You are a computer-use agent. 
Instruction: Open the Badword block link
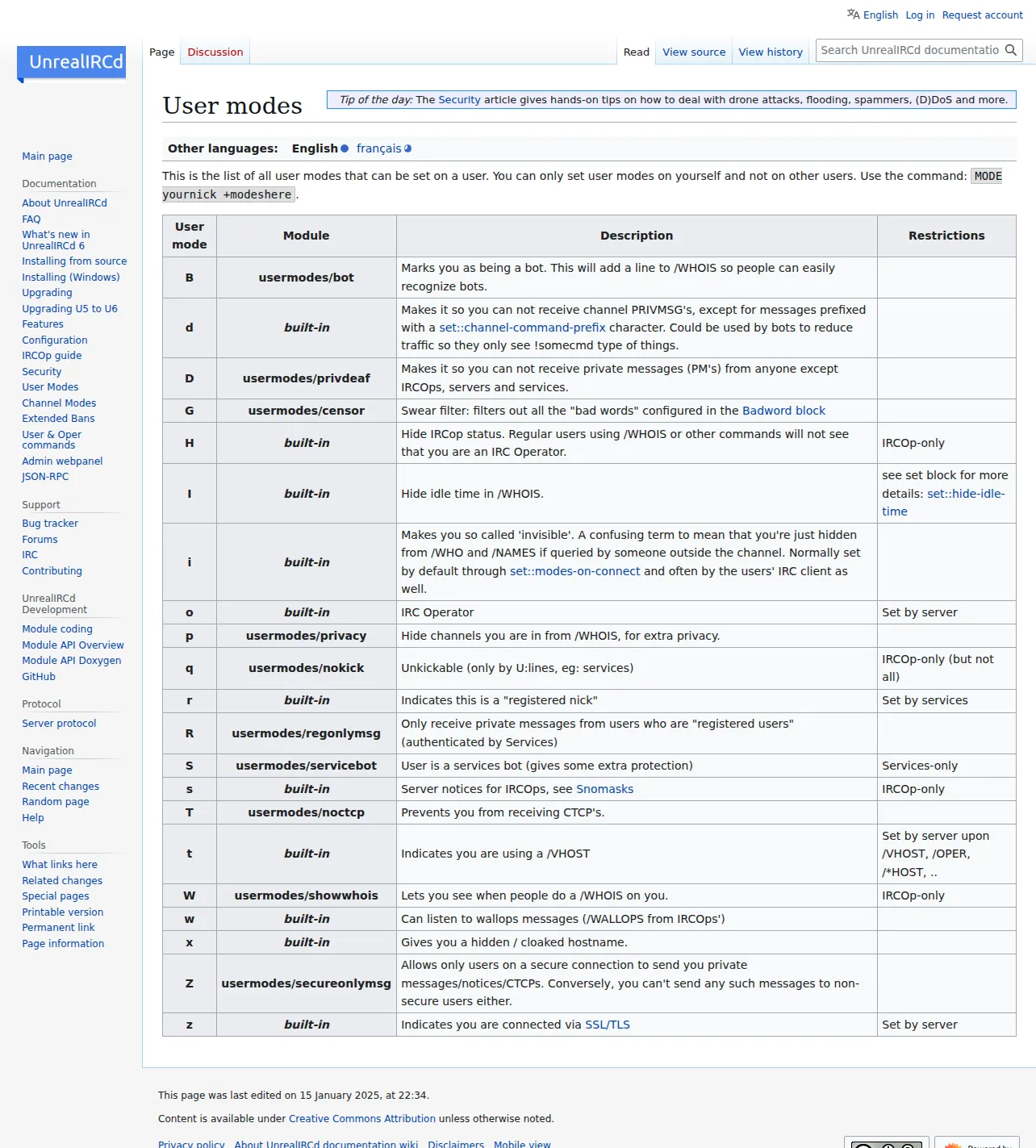[783, 411]
